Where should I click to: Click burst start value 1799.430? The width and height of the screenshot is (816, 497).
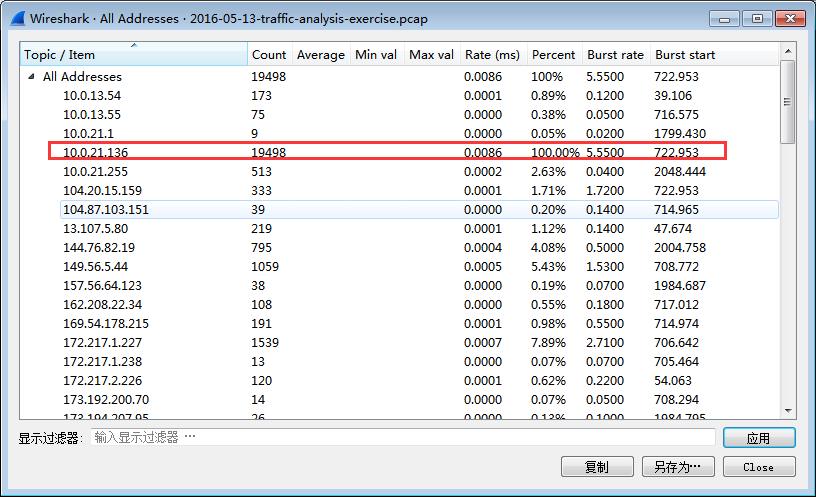tap(680, 134)
